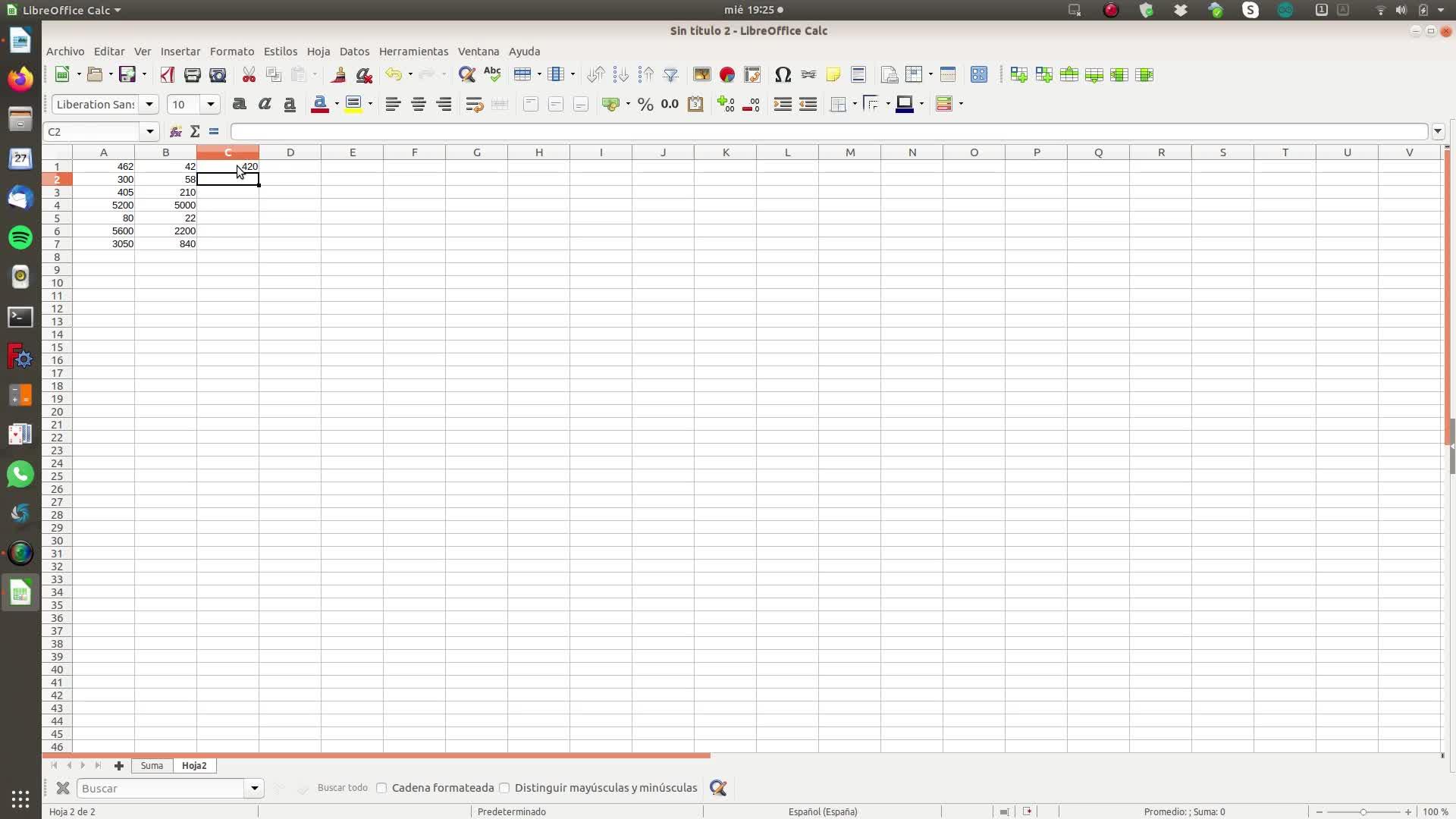Open the Datos menu
The image size is (1456, 819).
354,52
